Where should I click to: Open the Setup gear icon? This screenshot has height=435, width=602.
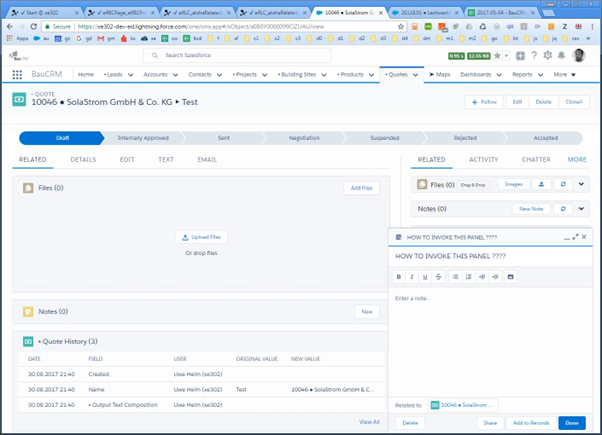(547, 56)
